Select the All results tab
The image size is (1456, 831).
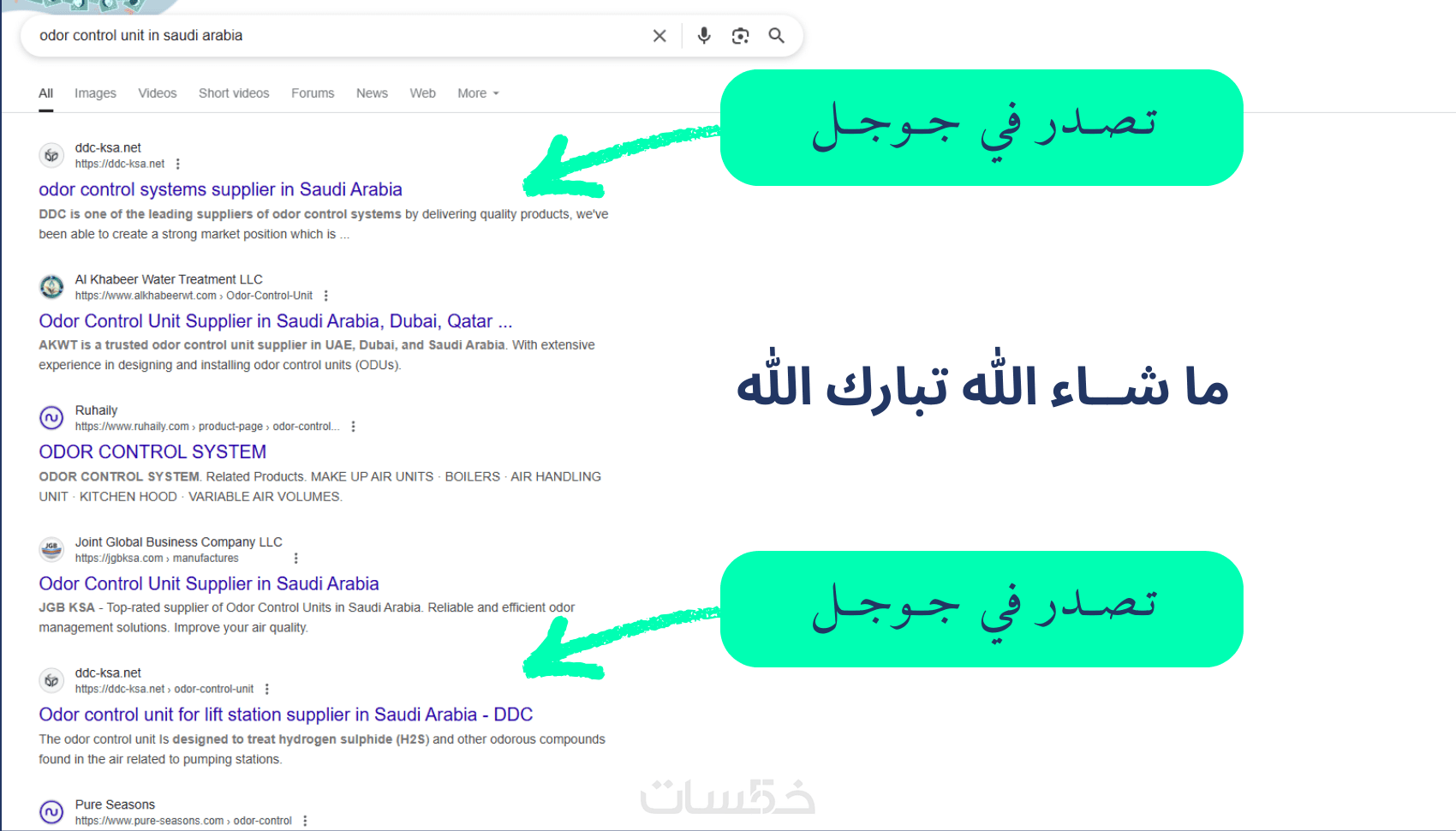point(46,93)
